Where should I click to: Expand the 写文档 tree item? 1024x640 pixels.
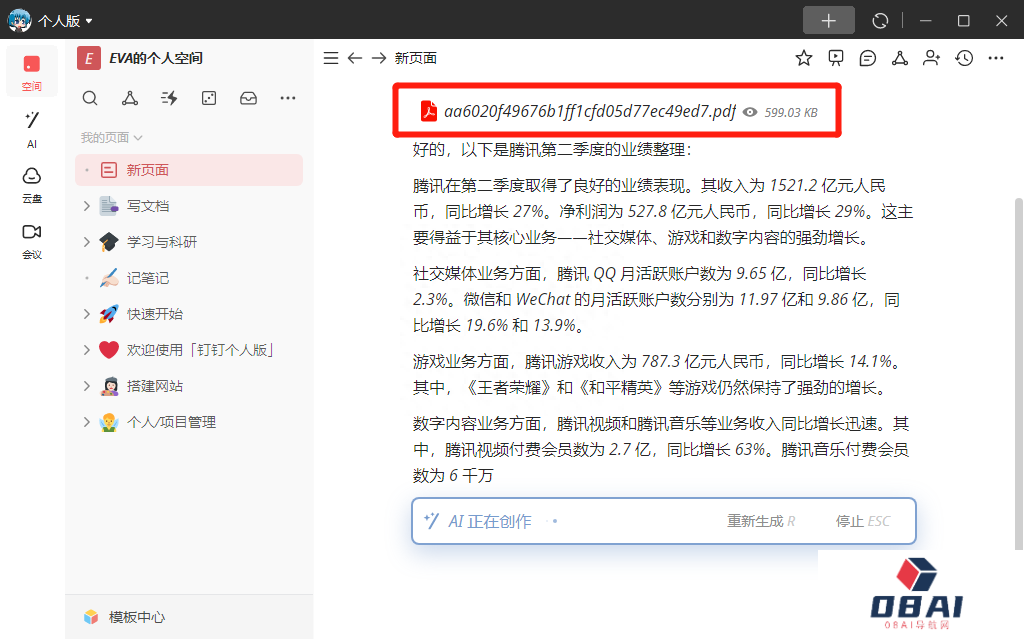[87, 206]
